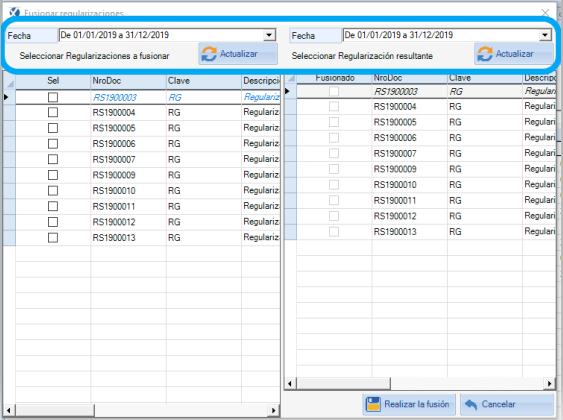Check the Sel box for RS1900004
Screen dimensions: 563x420
click(53, 112)
